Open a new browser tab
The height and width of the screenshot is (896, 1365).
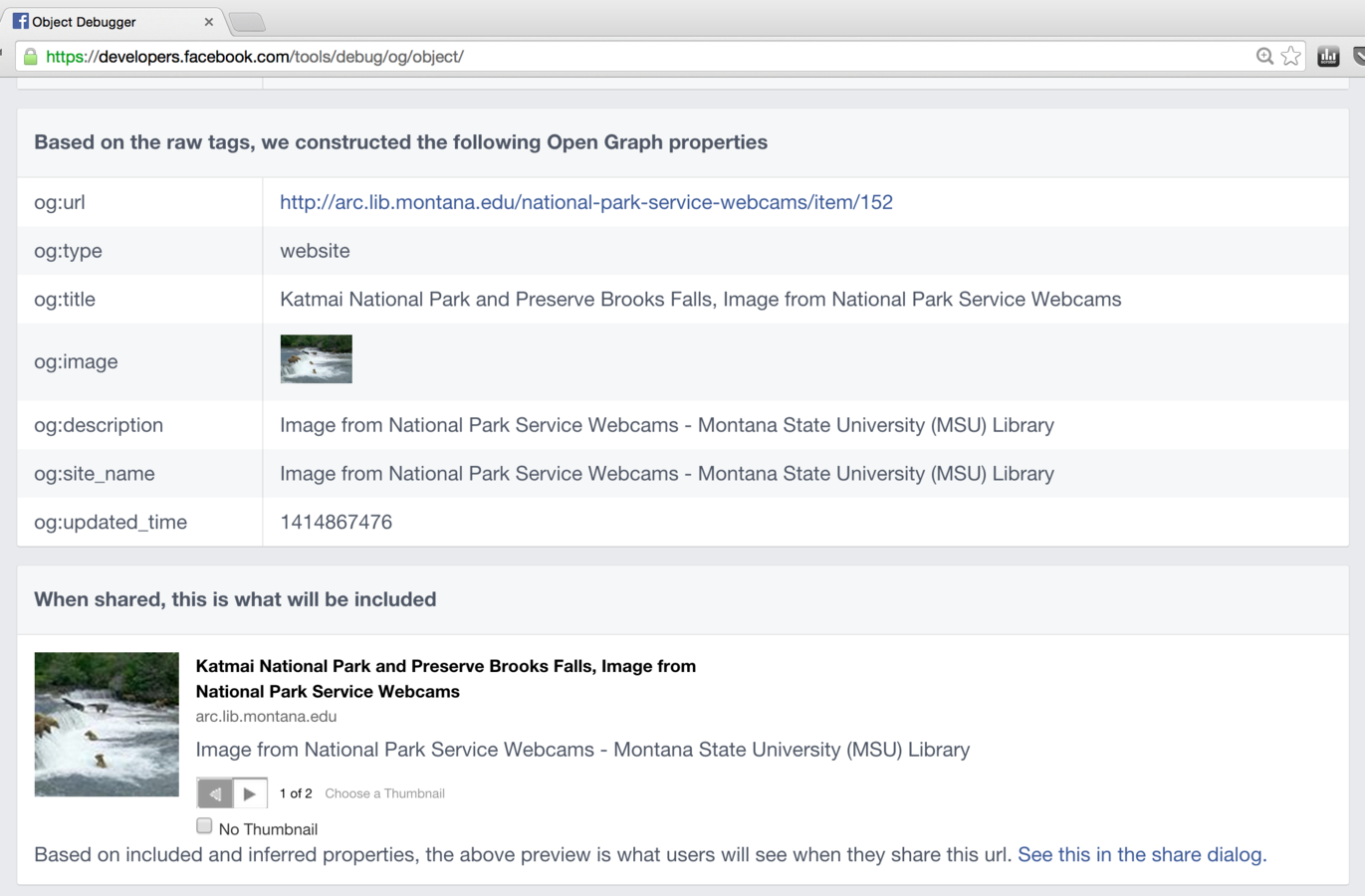coord(247,22)
